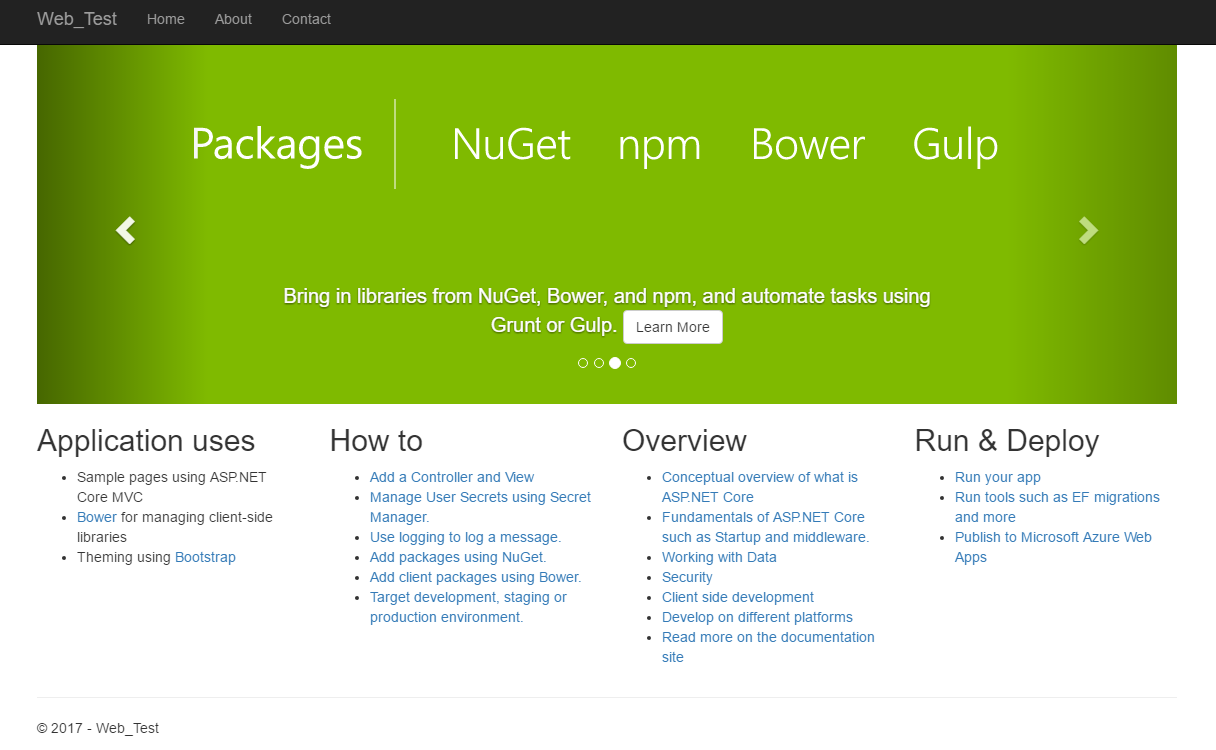1216x750 pixels.
Task: Open Use logging to log a message link
Action: [x=465, y=537]
